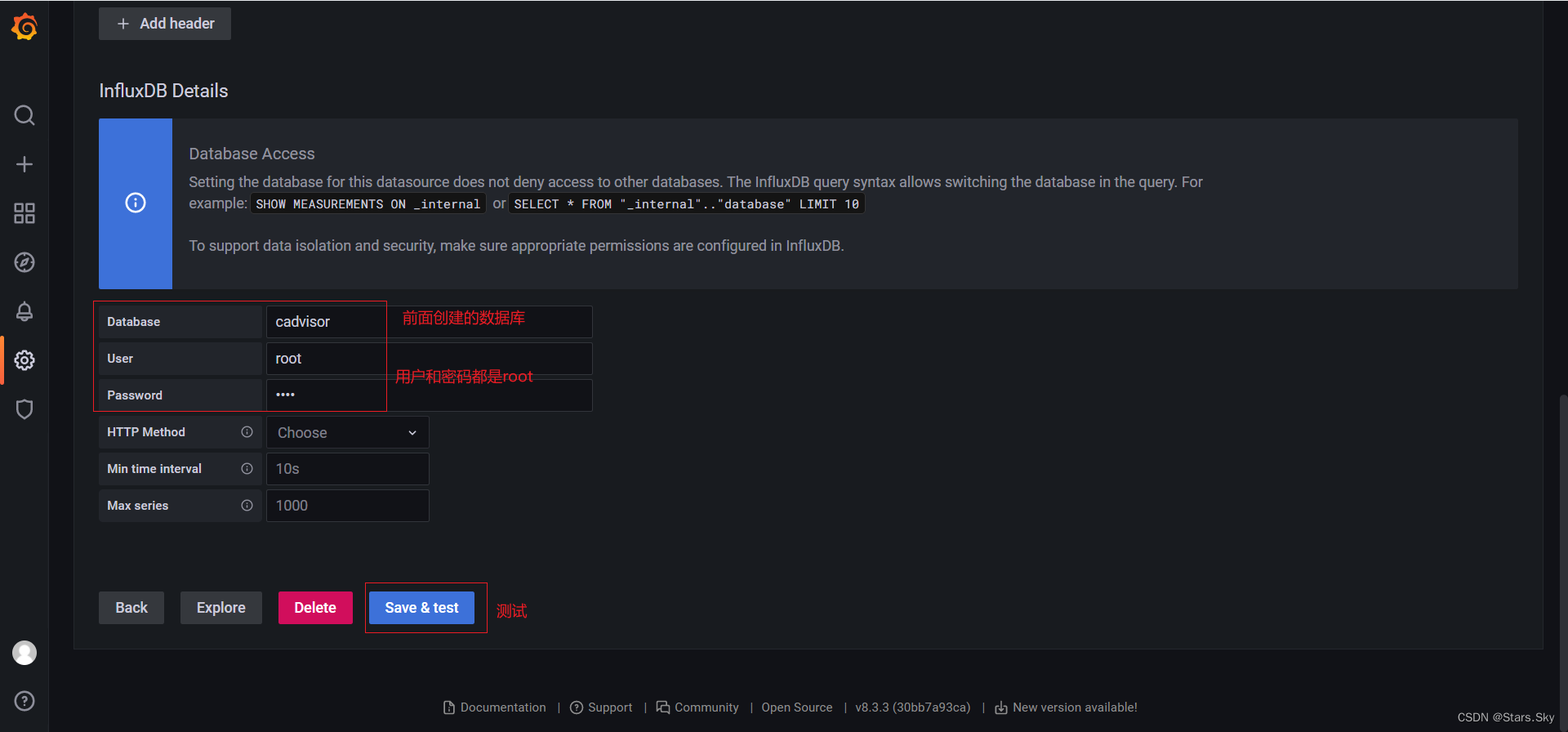
Task: Focus the Password input field
Action: coord(429,395)
